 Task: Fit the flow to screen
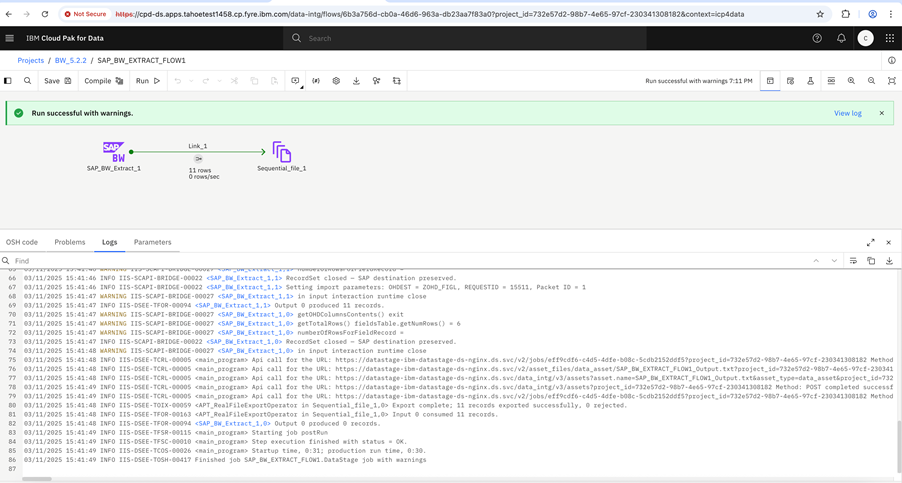pos(892,81)
